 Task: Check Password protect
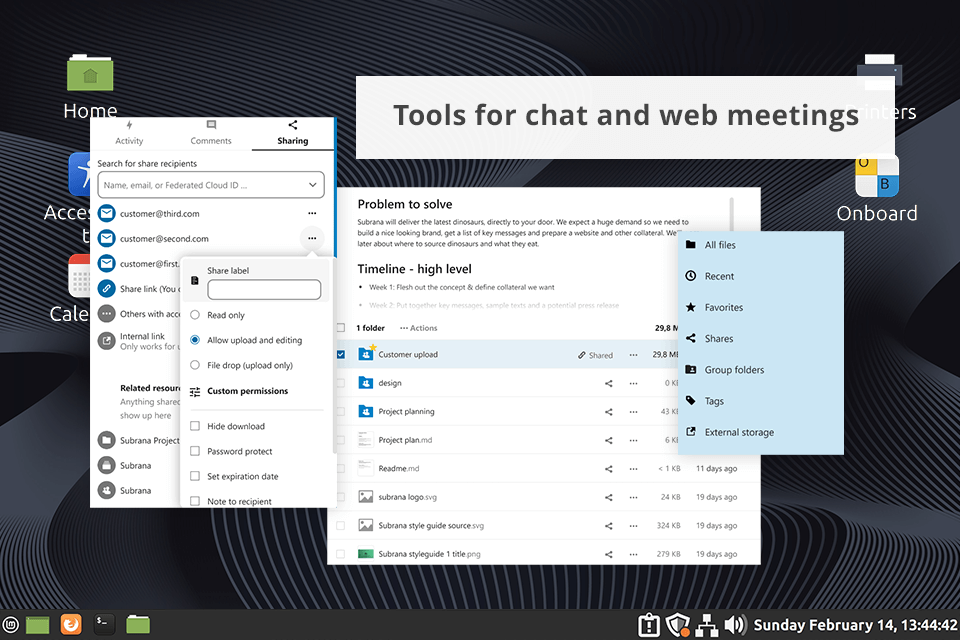pos(195,451)
